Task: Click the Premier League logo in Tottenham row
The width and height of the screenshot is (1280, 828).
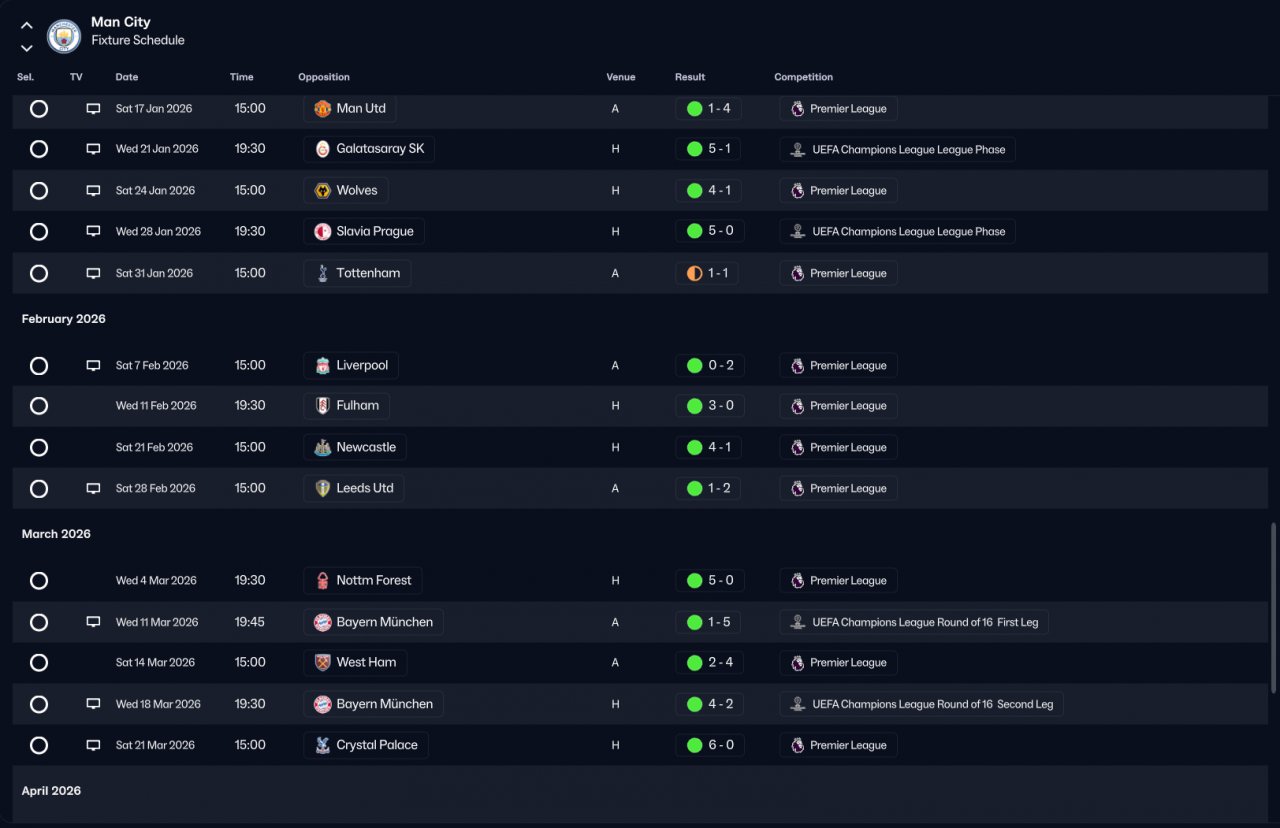Action: (x=797, y=273)
